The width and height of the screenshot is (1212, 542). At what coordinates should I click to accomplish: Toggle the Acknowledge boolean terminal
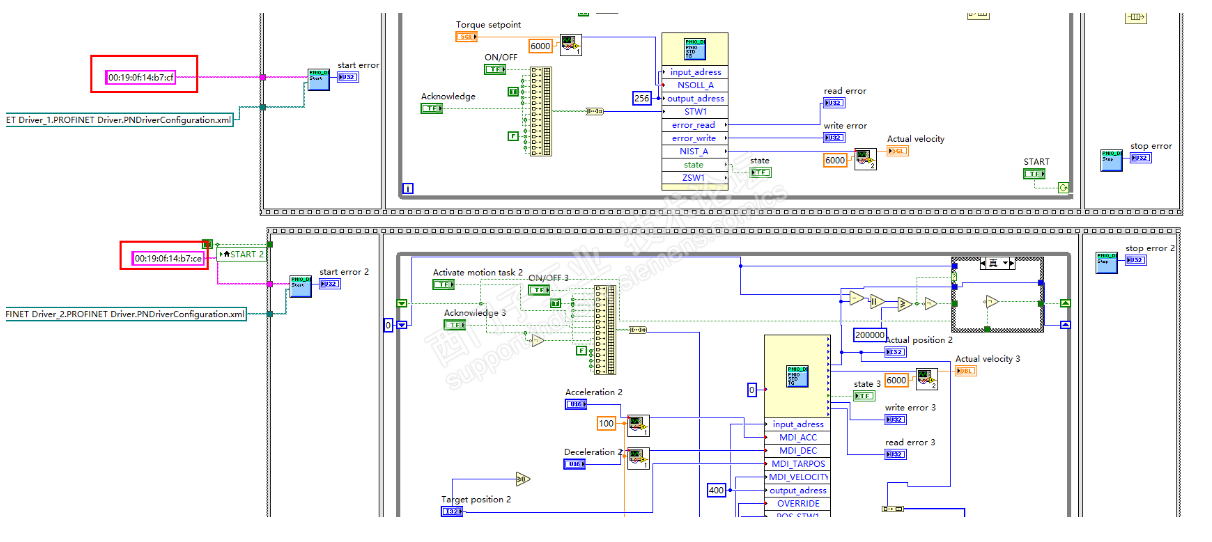432,108
